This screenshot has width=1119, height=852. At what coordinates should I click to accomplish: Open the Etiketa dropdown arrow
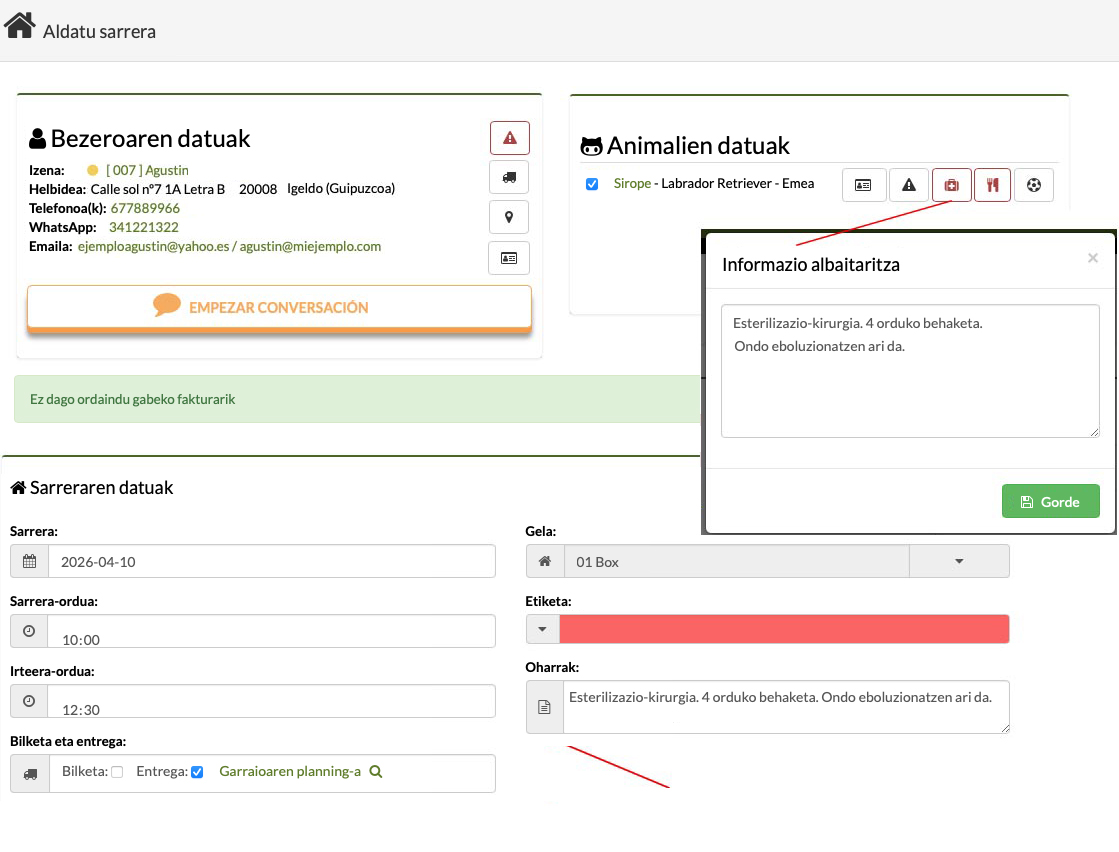(543, 629)
